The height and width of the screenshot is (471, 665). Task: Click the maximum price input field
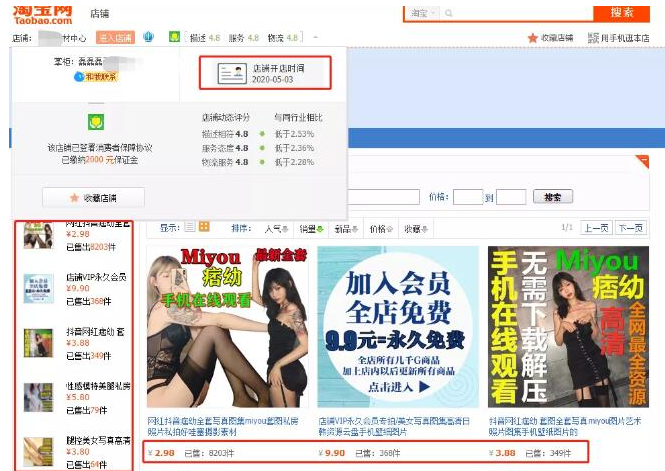click(x=511, y=197)
